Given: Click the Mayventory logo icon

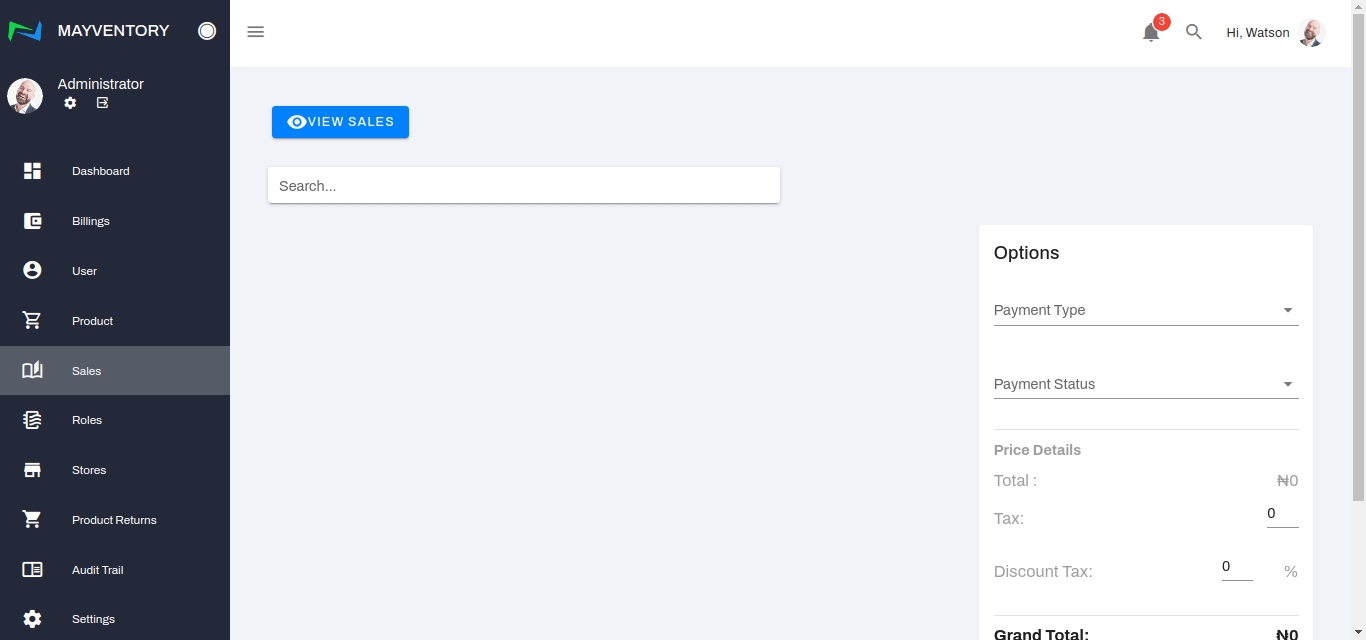Looking at the screenshot, I should pyautogui.click(x=25, y=31).
